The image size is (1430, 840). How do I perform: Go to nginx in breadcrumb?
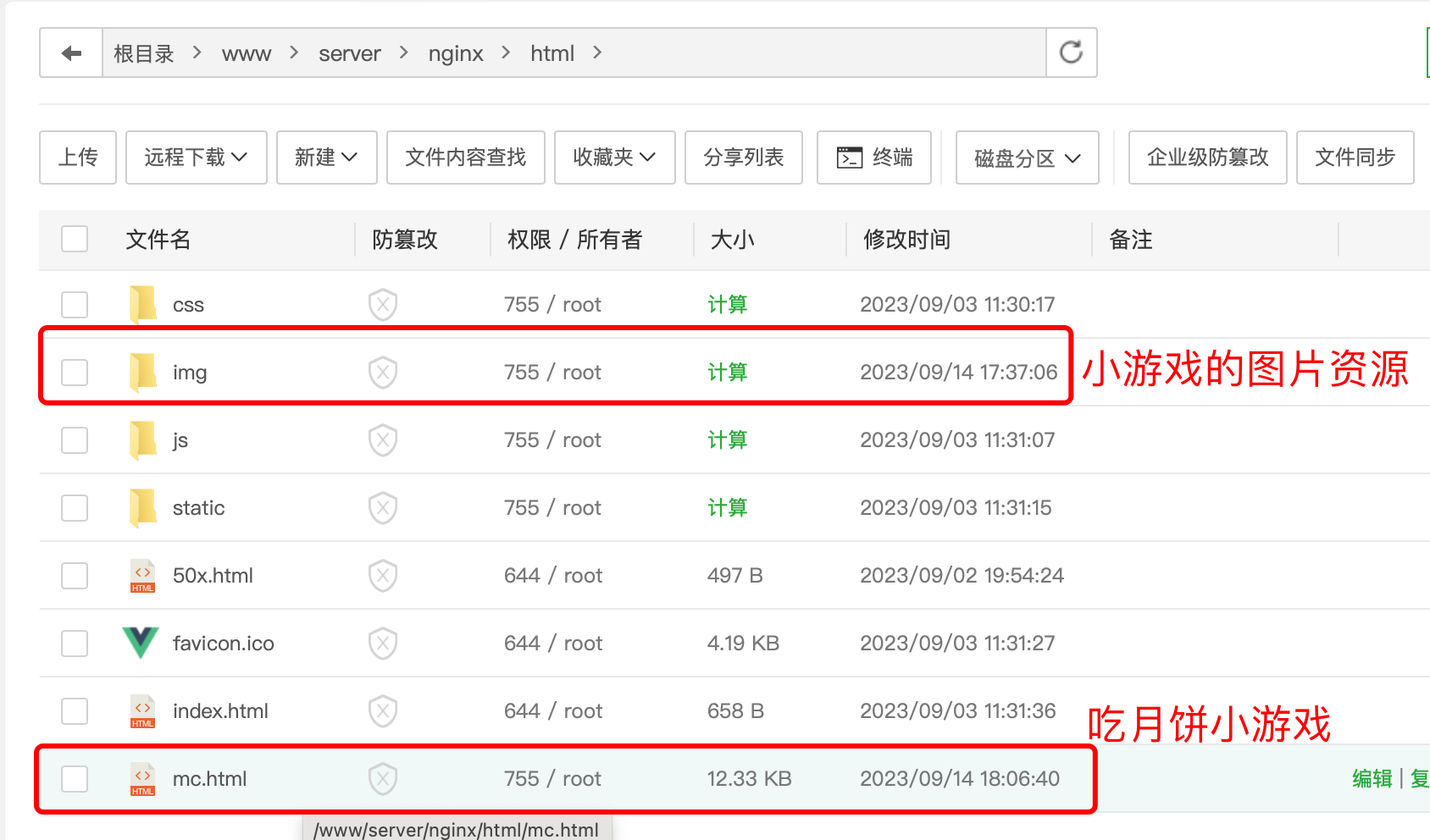[x=456, y=53]
